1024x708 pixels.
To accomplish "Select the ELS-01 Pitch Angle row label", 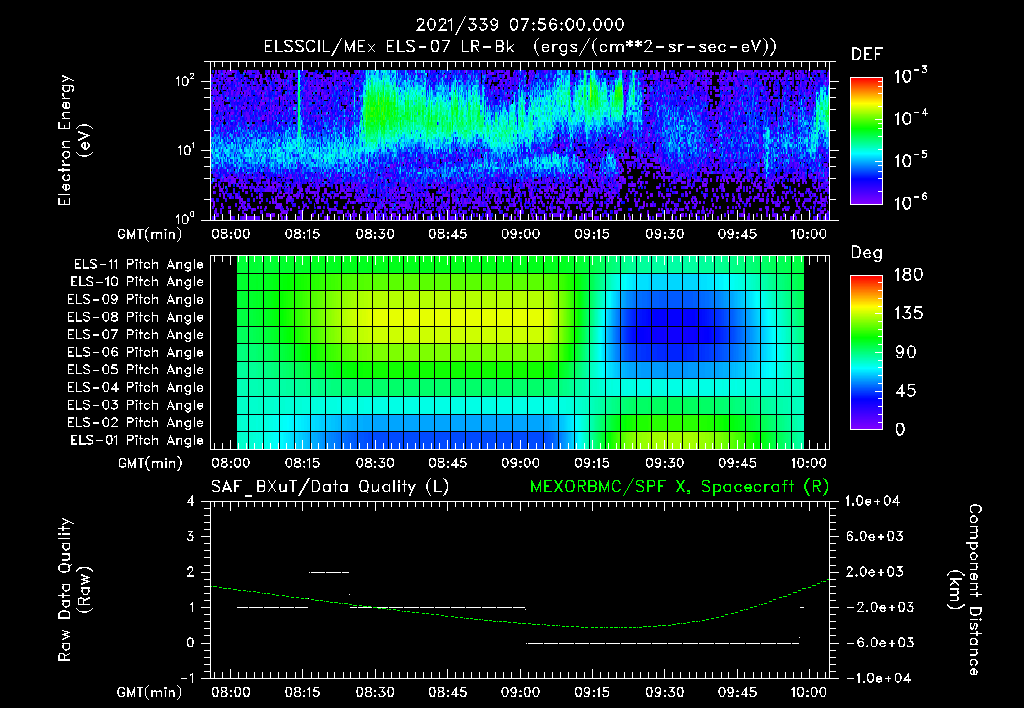I will tap(136, 440).
